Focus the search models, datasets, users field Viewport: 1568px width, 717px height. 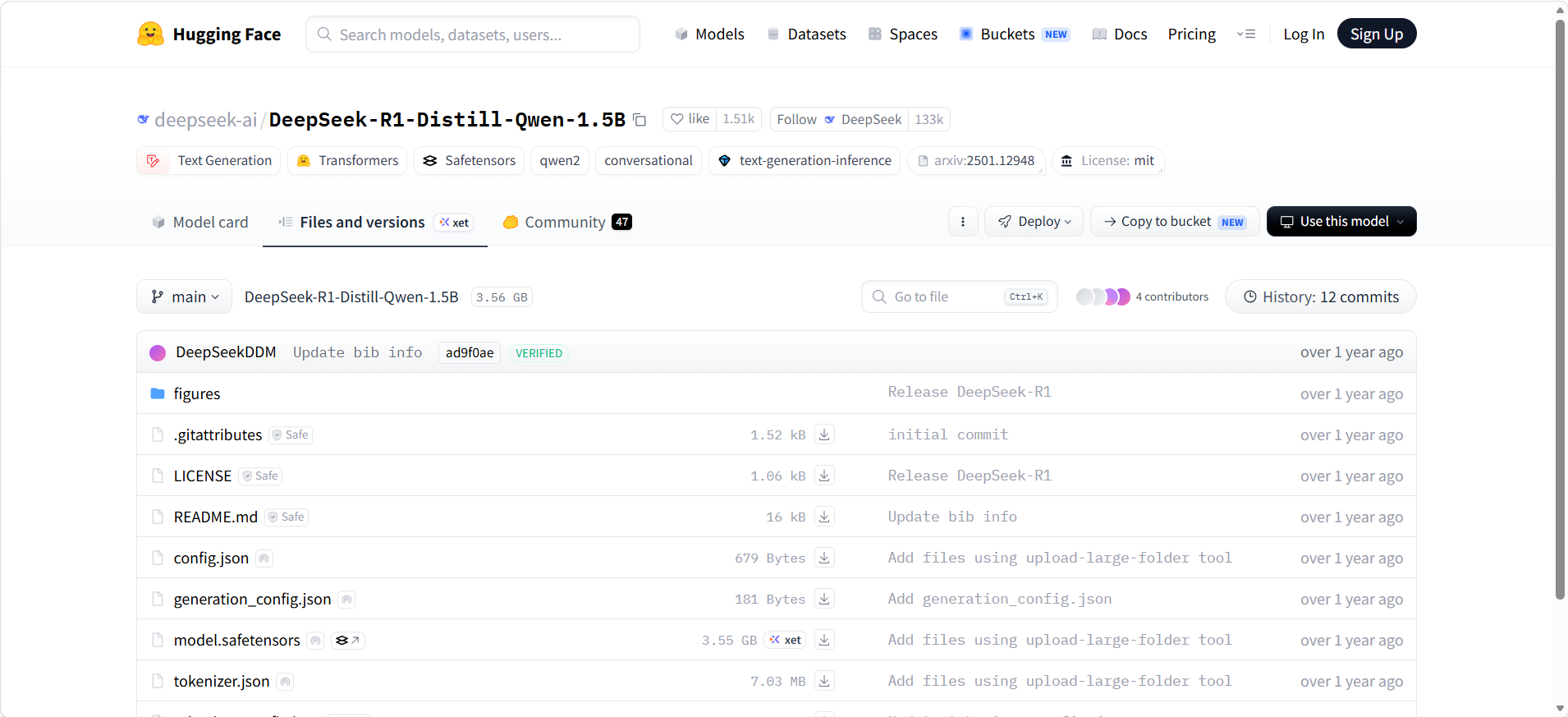(473, 34)
